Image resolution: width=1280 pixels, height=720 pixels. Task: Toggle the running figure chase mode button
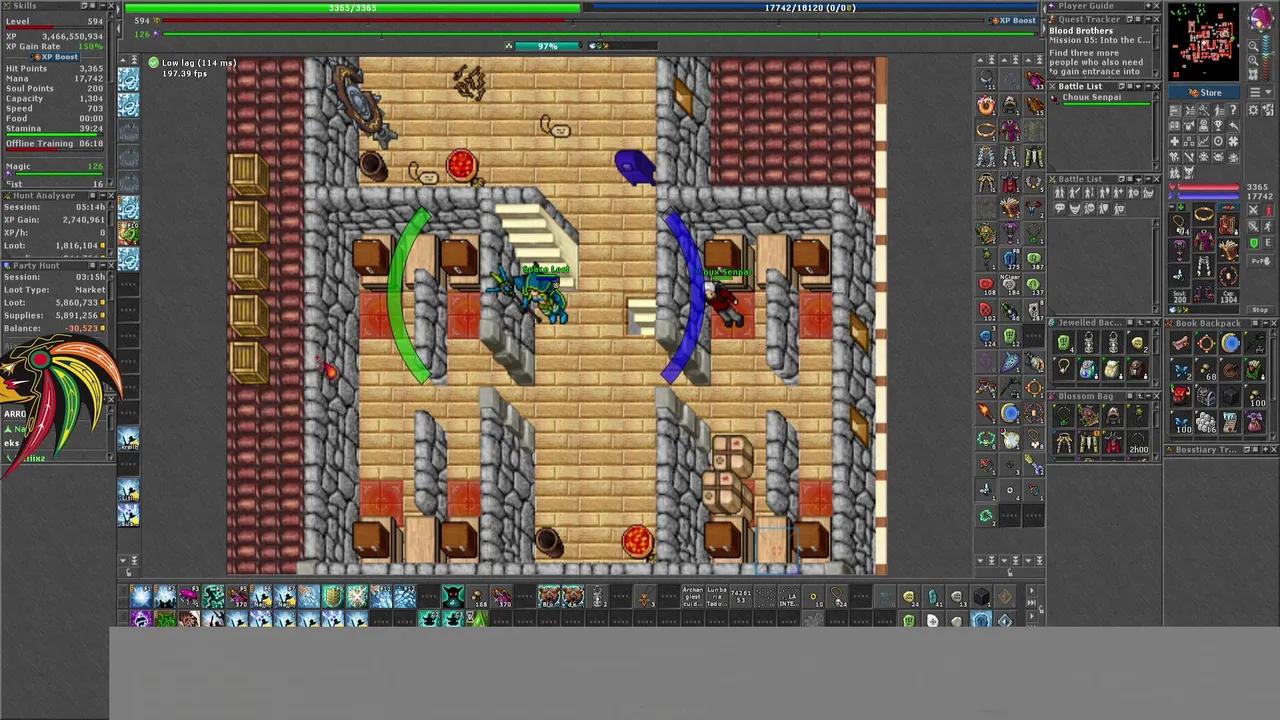[x=1268, y=226]
